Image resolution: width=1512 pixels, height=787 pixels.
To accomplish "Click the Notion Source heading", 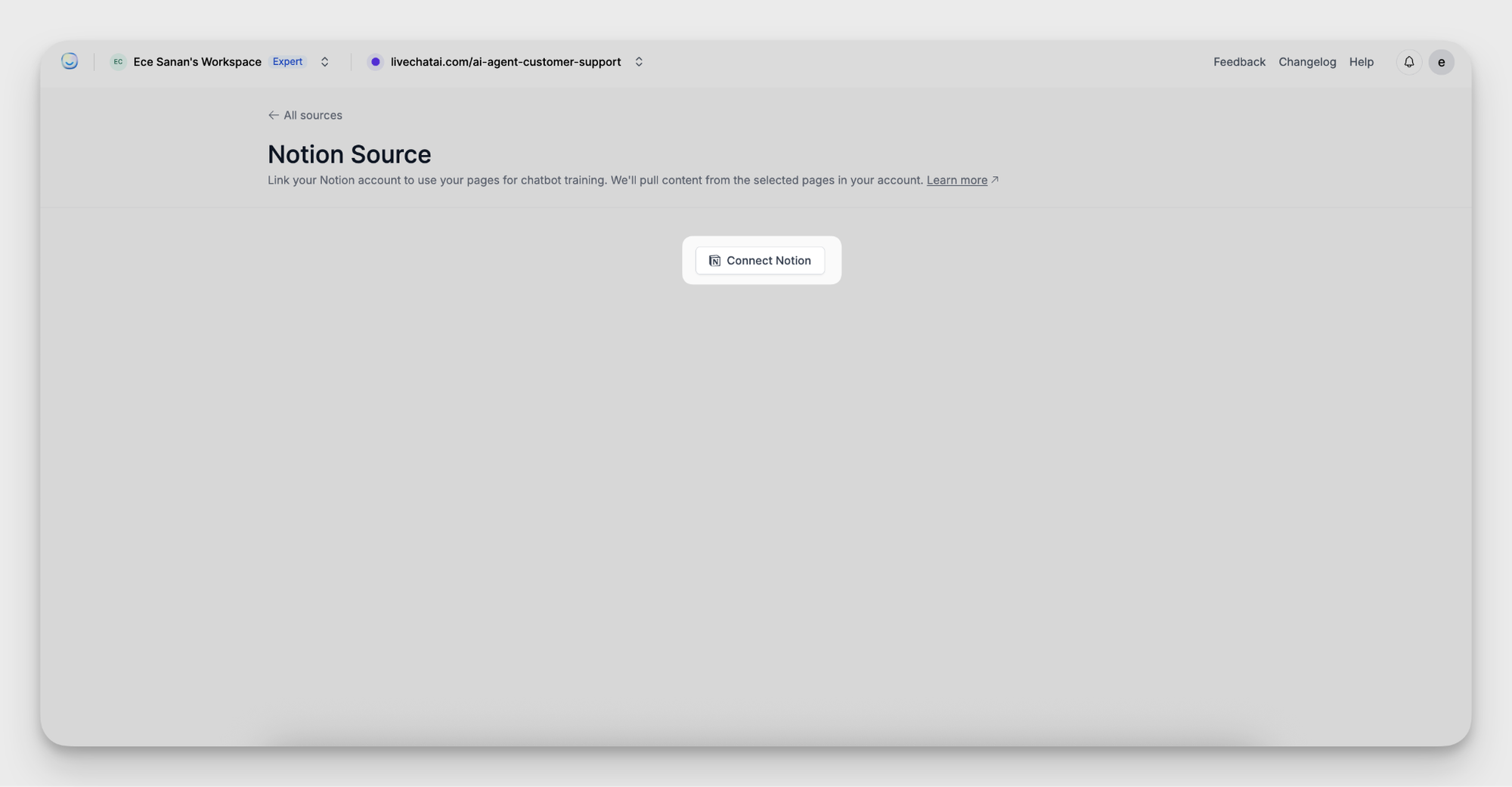I will coord(349,154).
